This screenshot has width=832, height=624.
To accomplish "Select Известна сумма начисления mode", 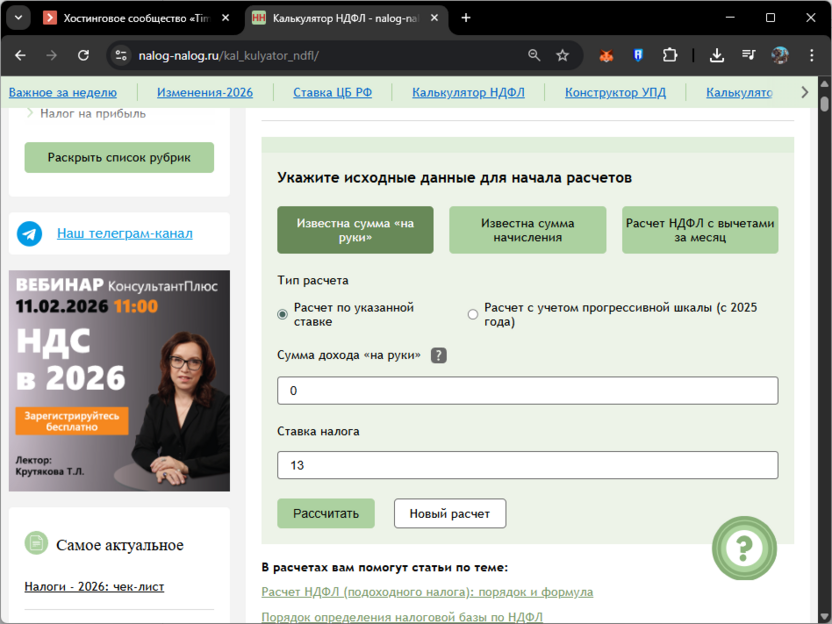I will [527, 230].
